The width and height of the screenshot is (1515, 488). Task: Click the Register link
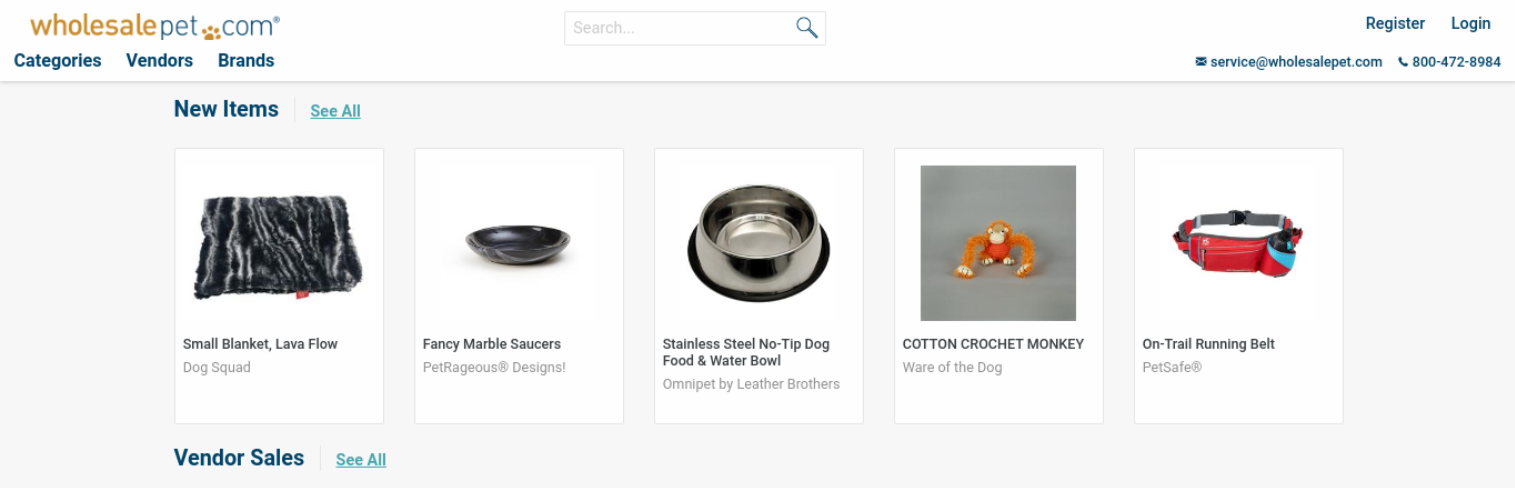(1395, 23)
